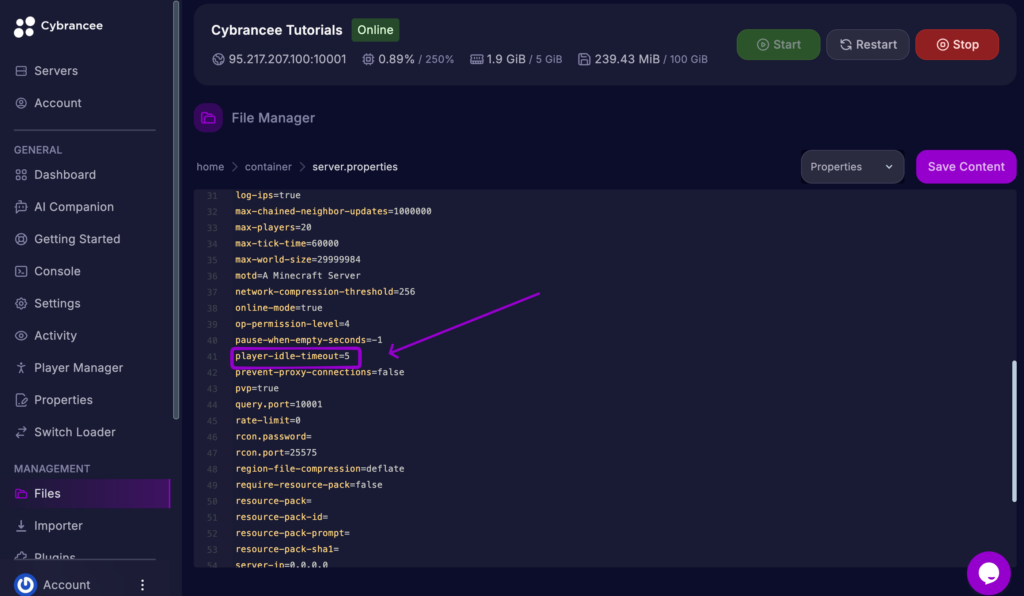This screenshot has width=1024, height=596.
Task: Click the line pvp=true
Action: pyautogui.click(x=257, y=388)
